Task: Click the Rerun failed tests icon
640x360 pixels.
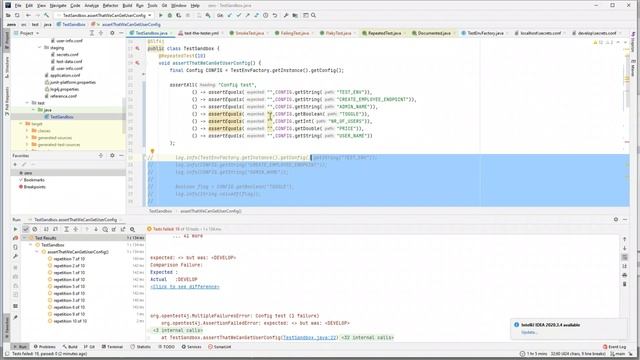Action: [16, 238]
